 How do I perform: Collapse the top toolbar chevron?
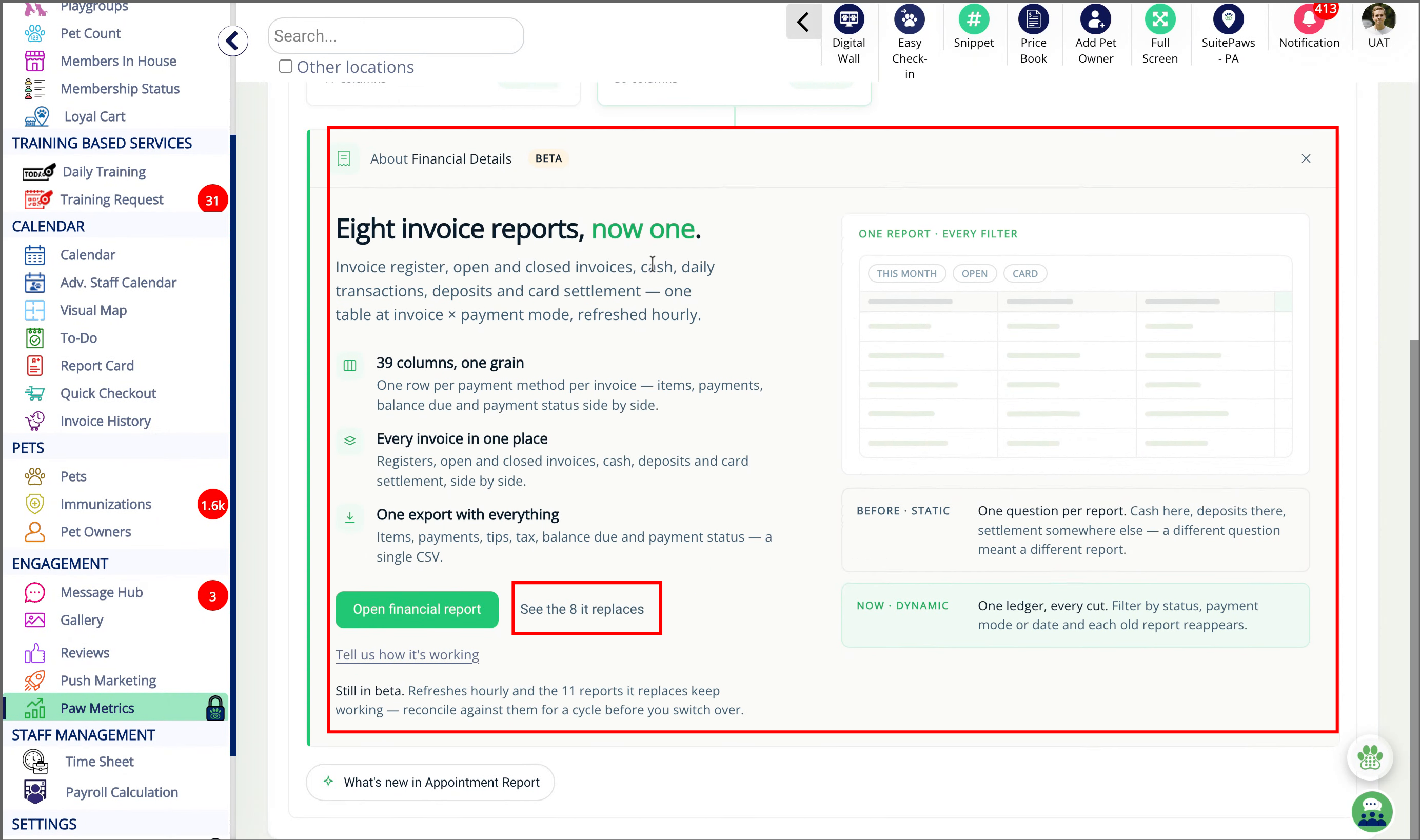pyautogui.click(x=803, y=22)
